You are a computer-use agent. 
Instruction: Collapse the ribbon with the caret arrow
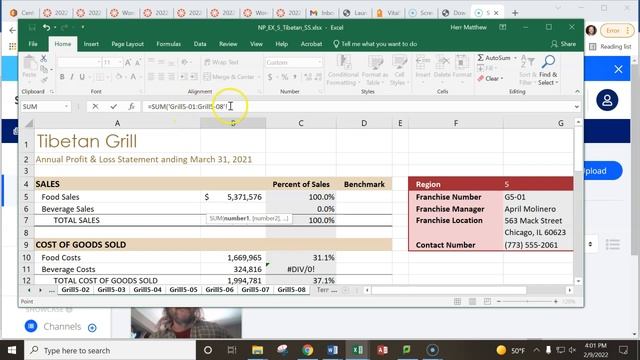577,92
